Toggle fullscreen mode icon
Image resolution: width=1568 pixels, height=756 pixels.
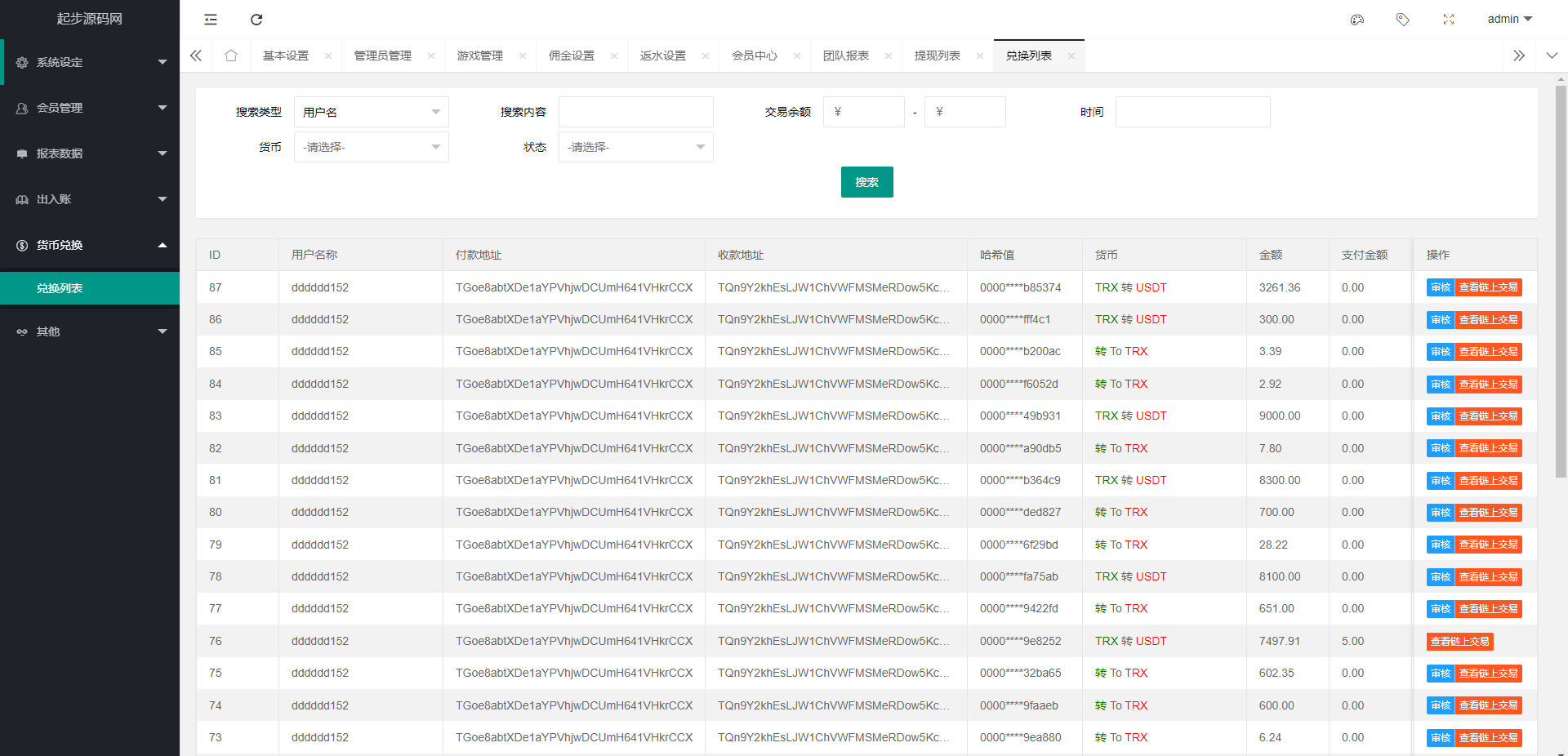point(1449,20)
